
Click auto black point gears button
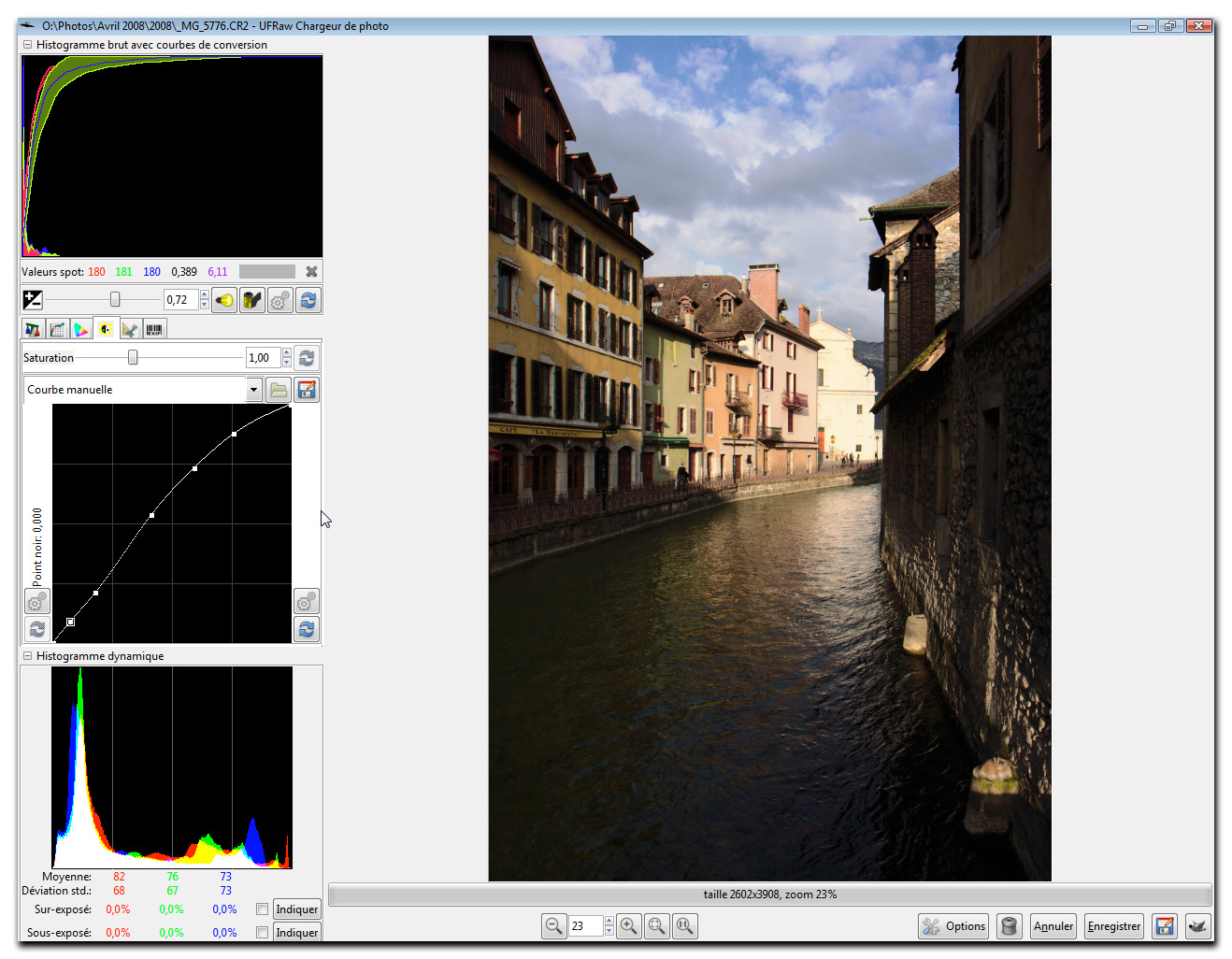pyautogui.click(x=37, y=601)
